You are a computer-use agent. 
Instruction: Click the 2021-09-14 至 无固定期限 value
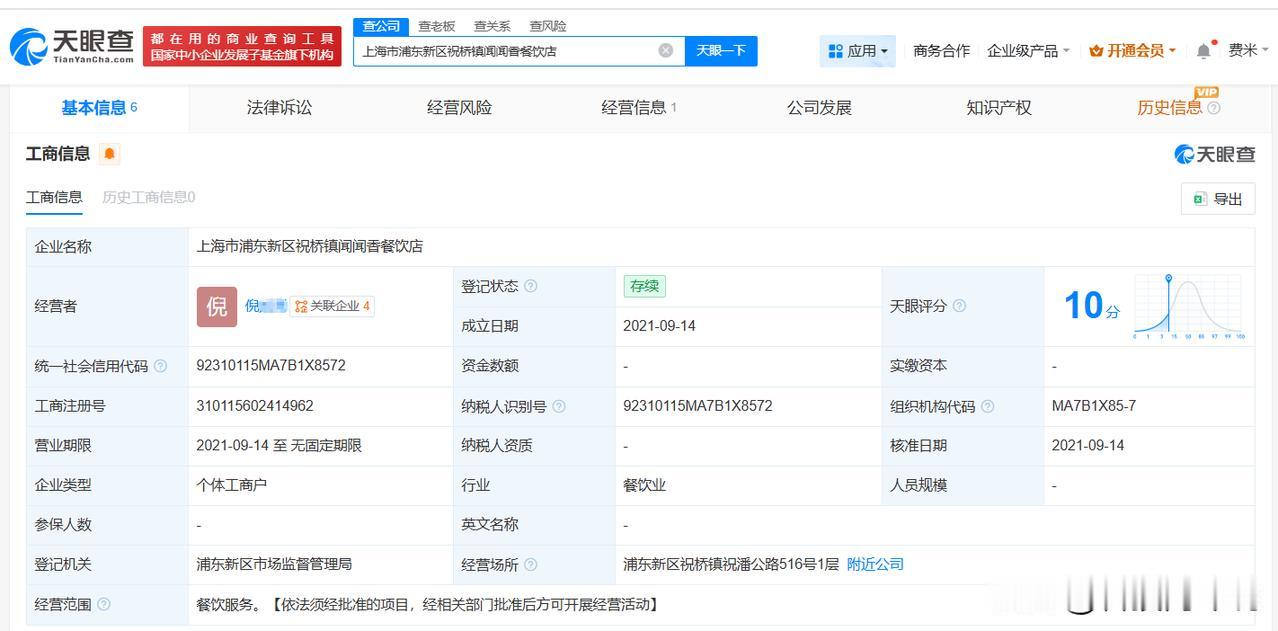[279, 446]
